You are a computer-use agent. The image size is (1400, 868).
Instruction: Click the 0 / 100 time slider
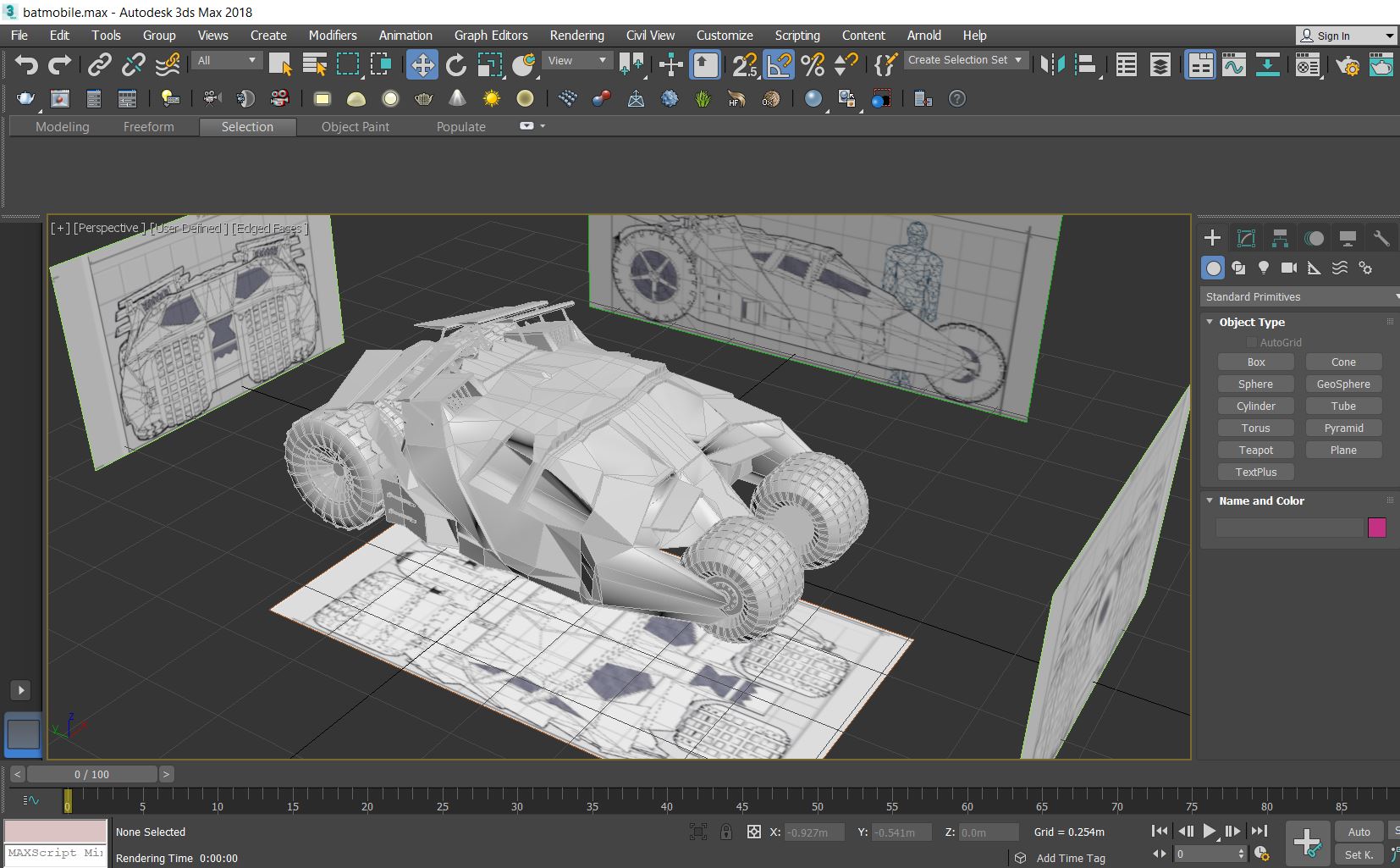(x=91, y=774)
